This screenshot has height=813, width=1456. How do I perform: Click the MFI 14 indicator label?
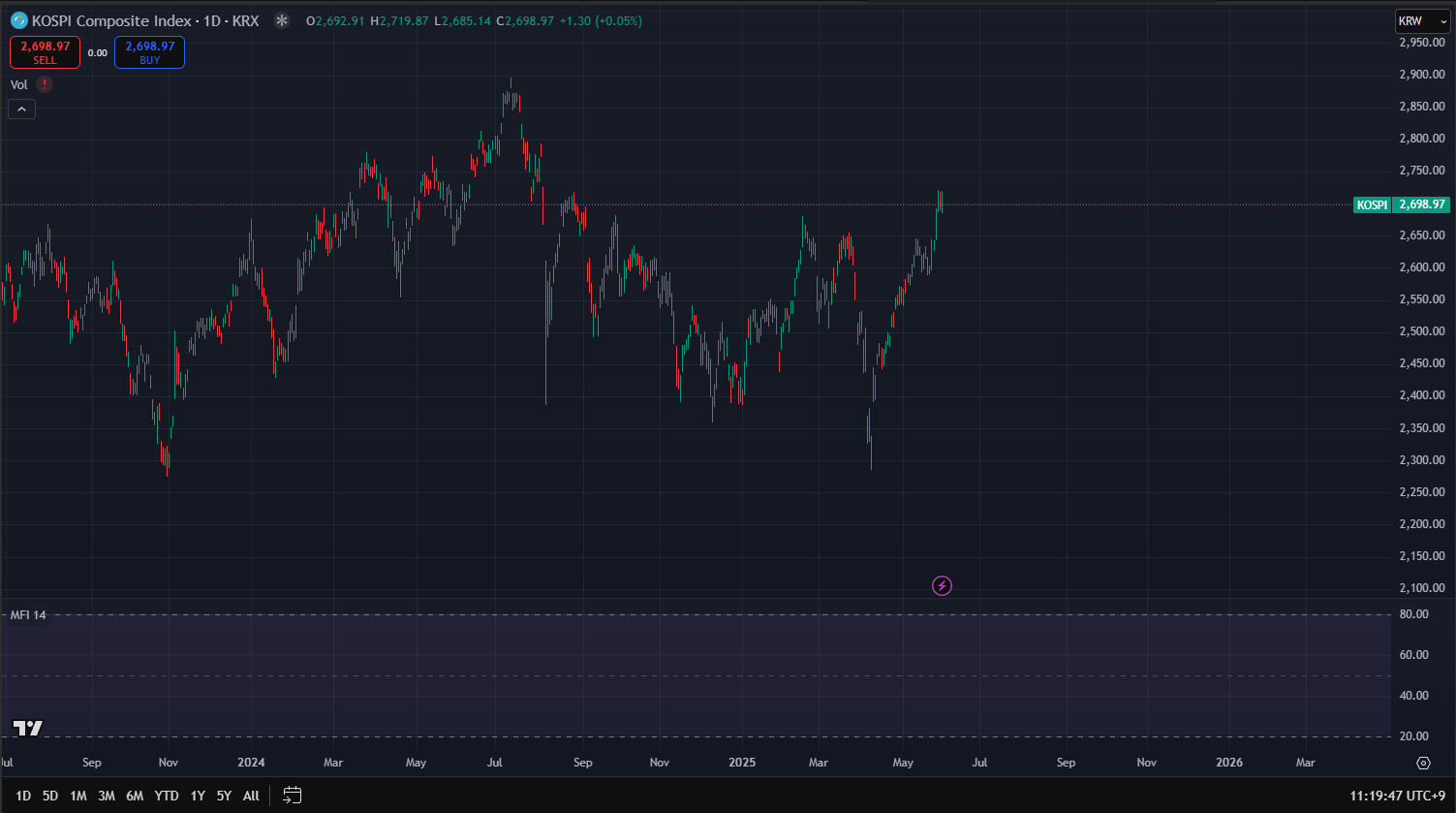[x=28, y=615]
